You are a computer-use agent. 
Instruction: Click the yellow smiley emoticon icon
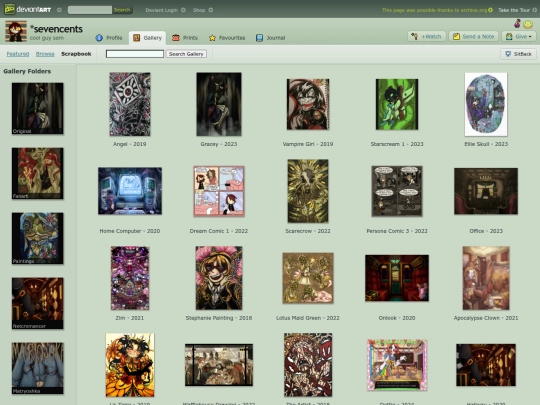point(528,24)
